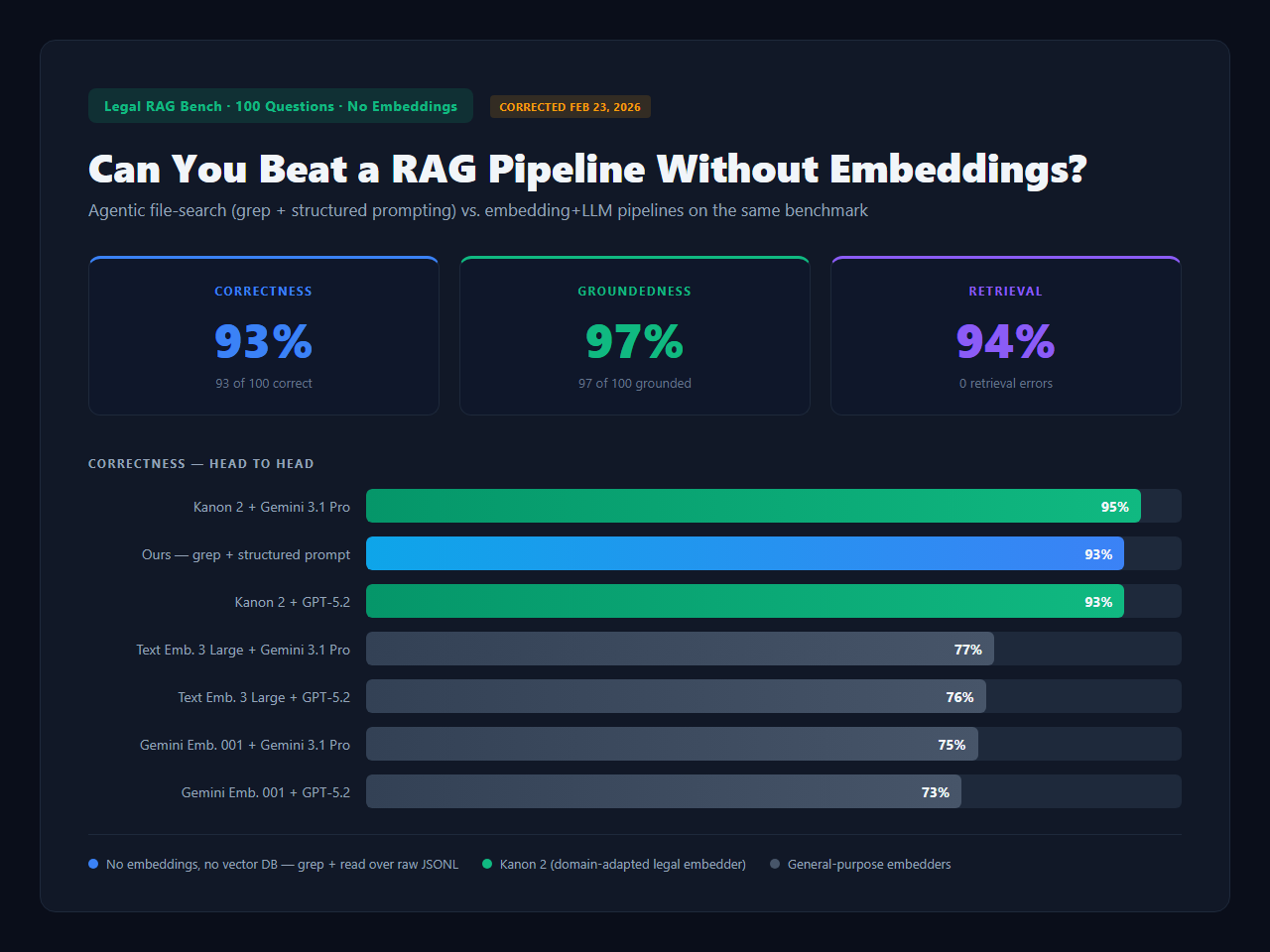Screen dimensions: 1270x952
Task: Select the Correctness 93% card
Action: point(264,335)
